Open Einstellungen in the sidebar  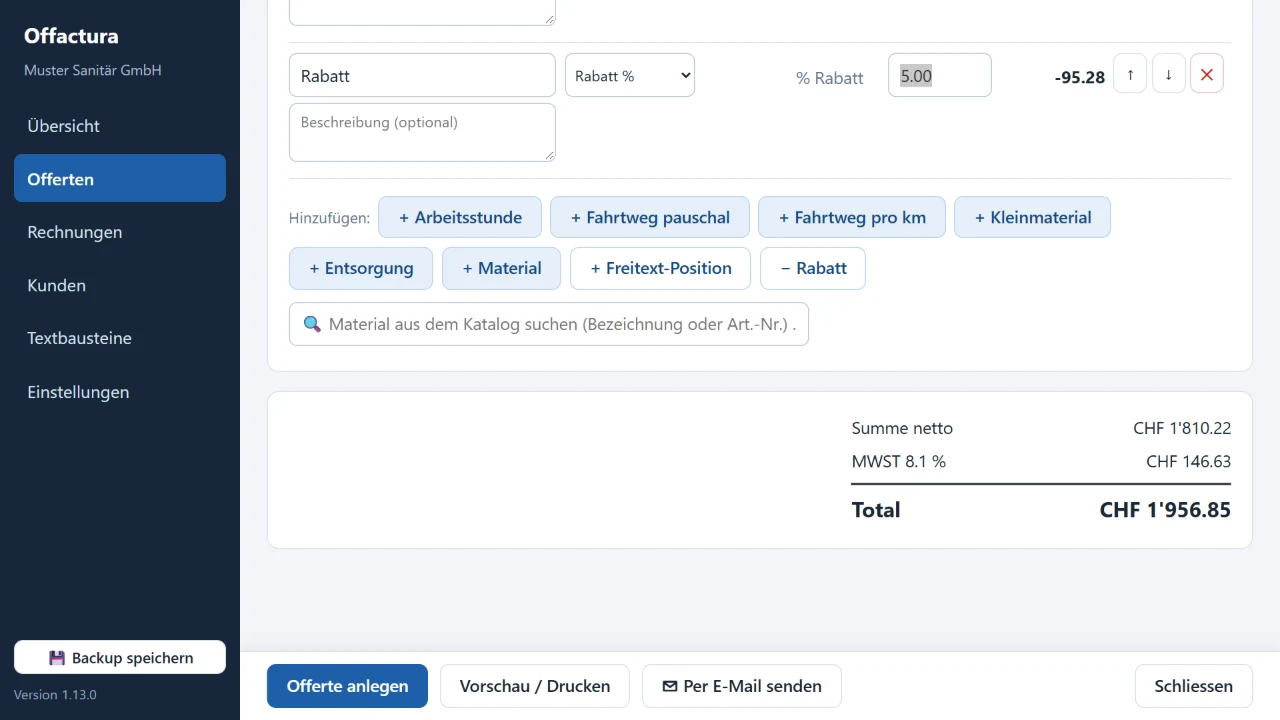pos(120,392)
